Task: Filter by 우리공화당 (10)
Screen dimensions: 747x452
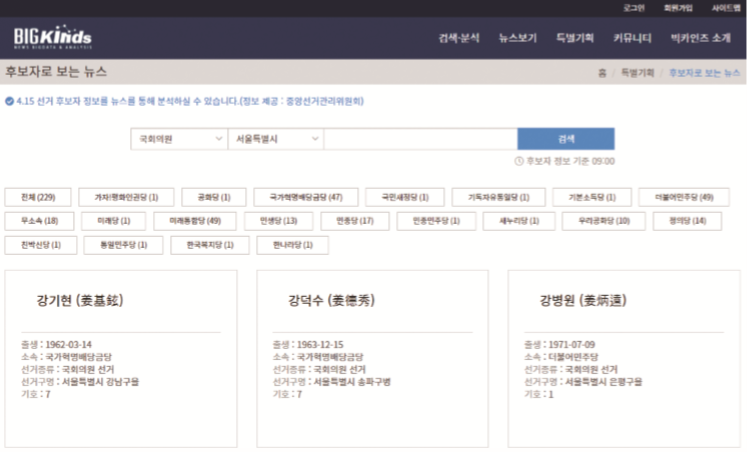Action: pos(604,221)
